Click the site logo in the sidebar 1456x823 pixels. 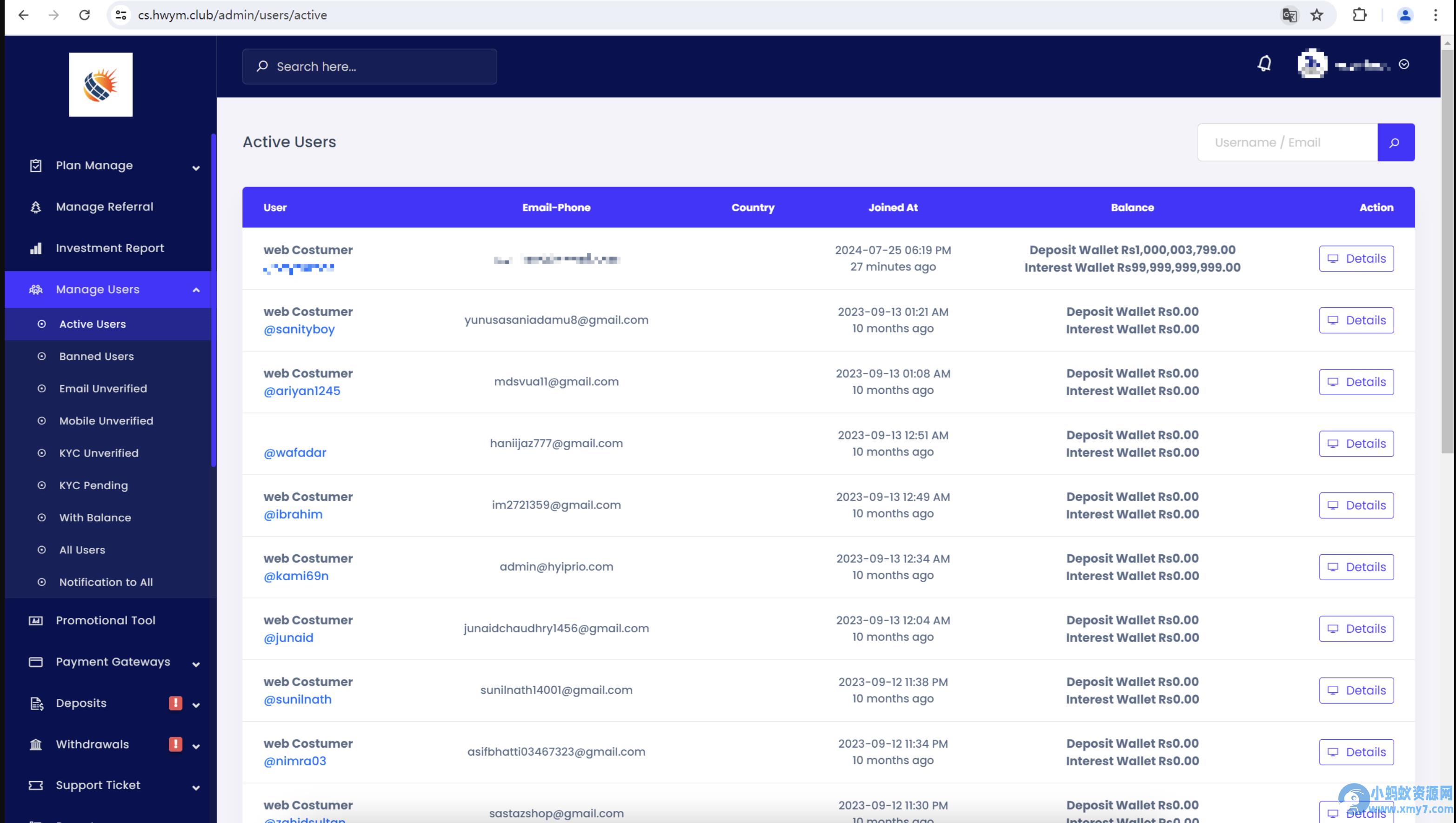[x=100, y=84]
